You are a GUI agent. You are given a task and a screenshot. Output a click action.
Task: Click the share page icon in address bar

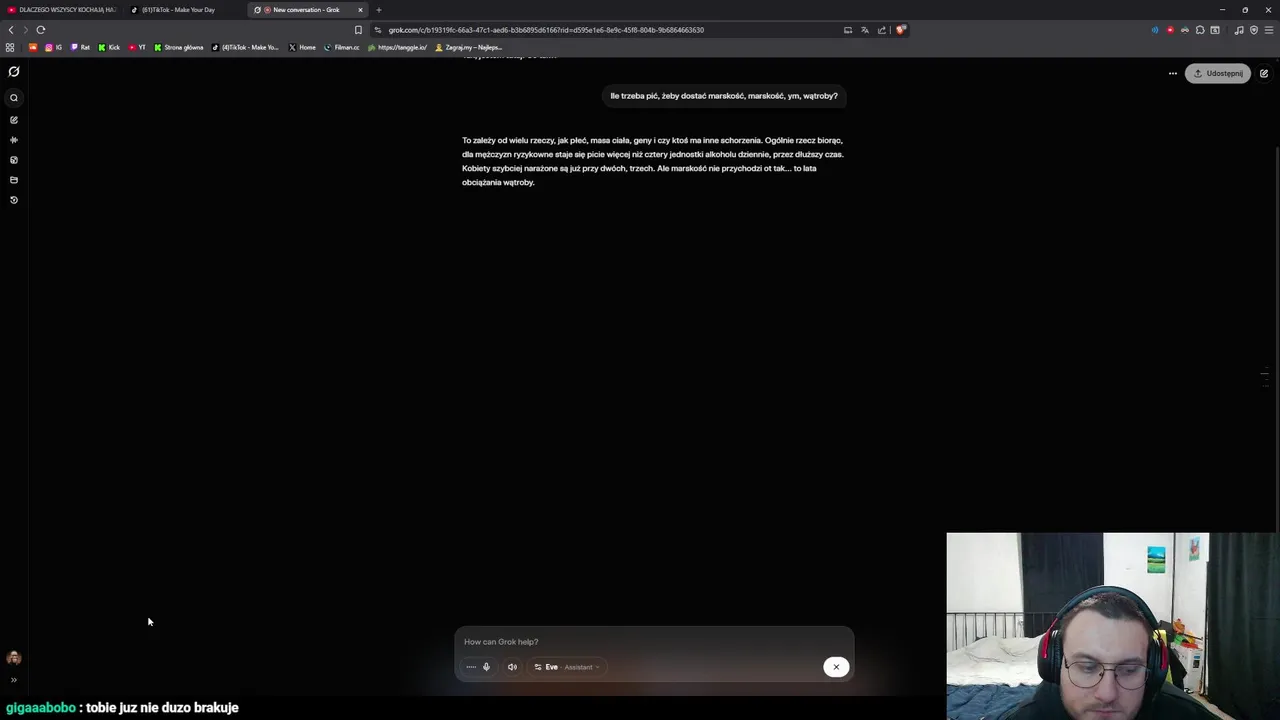(x=882, y=30)
